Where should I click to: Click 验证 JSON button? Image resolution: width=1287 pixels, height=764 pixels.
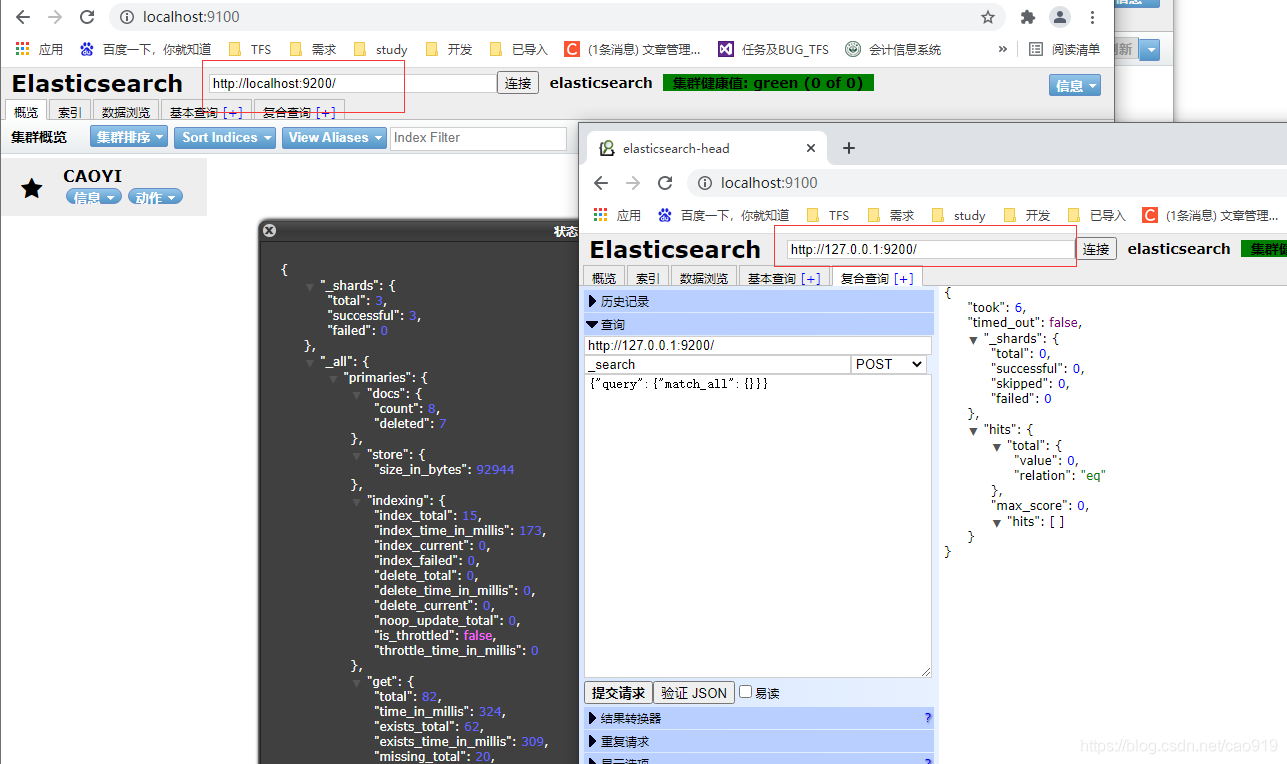(694, 692)
